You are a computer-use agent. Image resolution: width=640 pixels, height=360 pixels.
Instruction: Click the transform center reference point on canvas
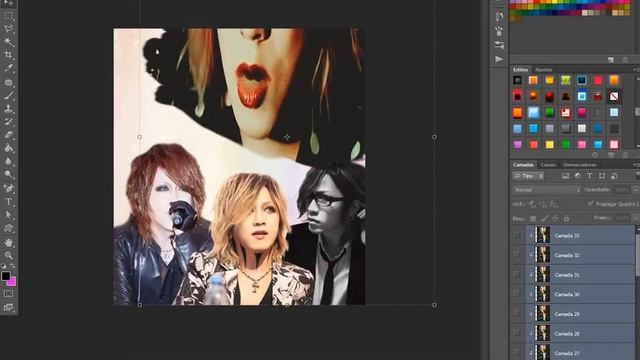(287, 138)
